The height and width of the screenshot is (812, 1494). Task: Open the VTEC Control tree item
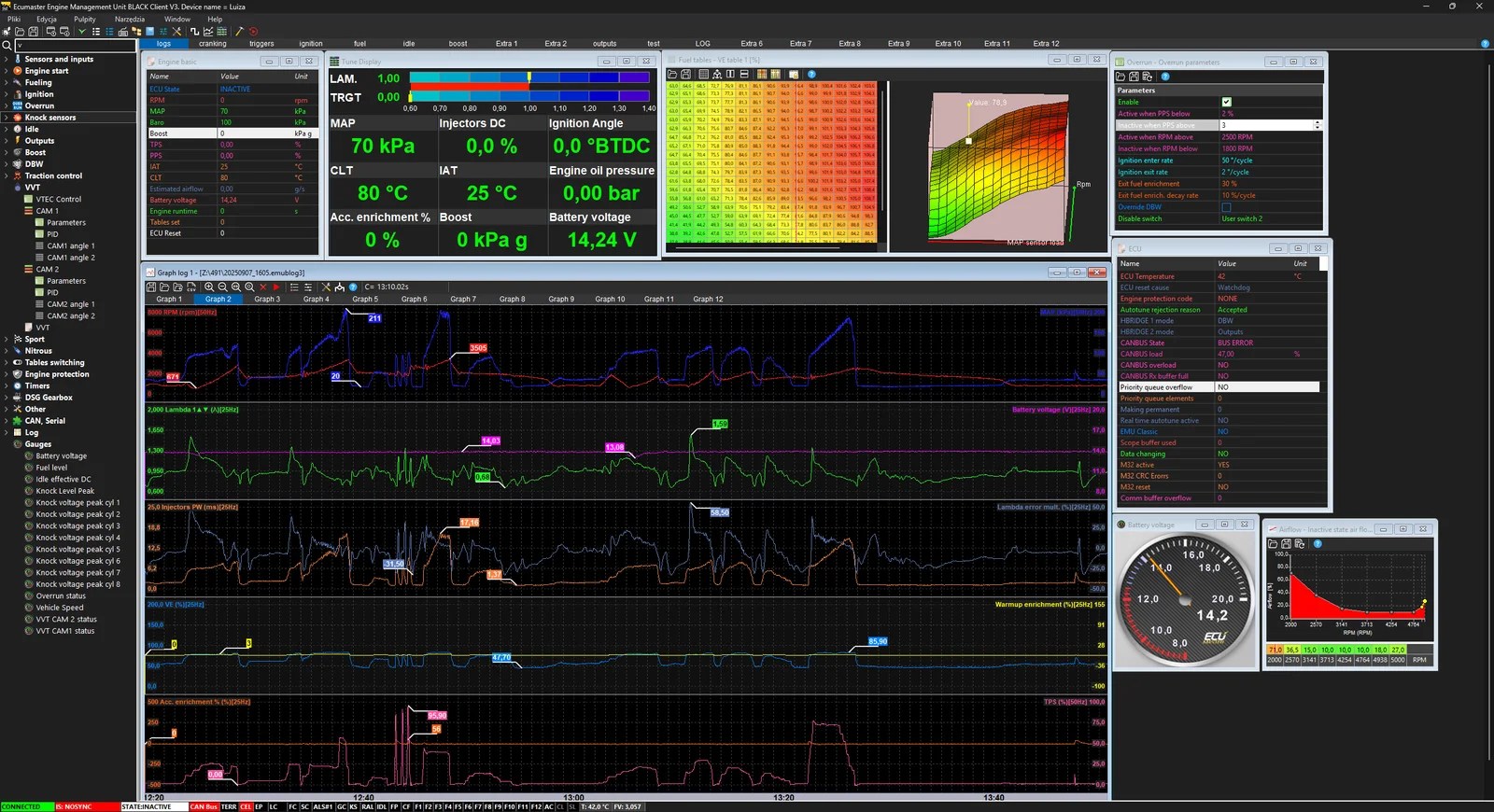click(59, 200)
